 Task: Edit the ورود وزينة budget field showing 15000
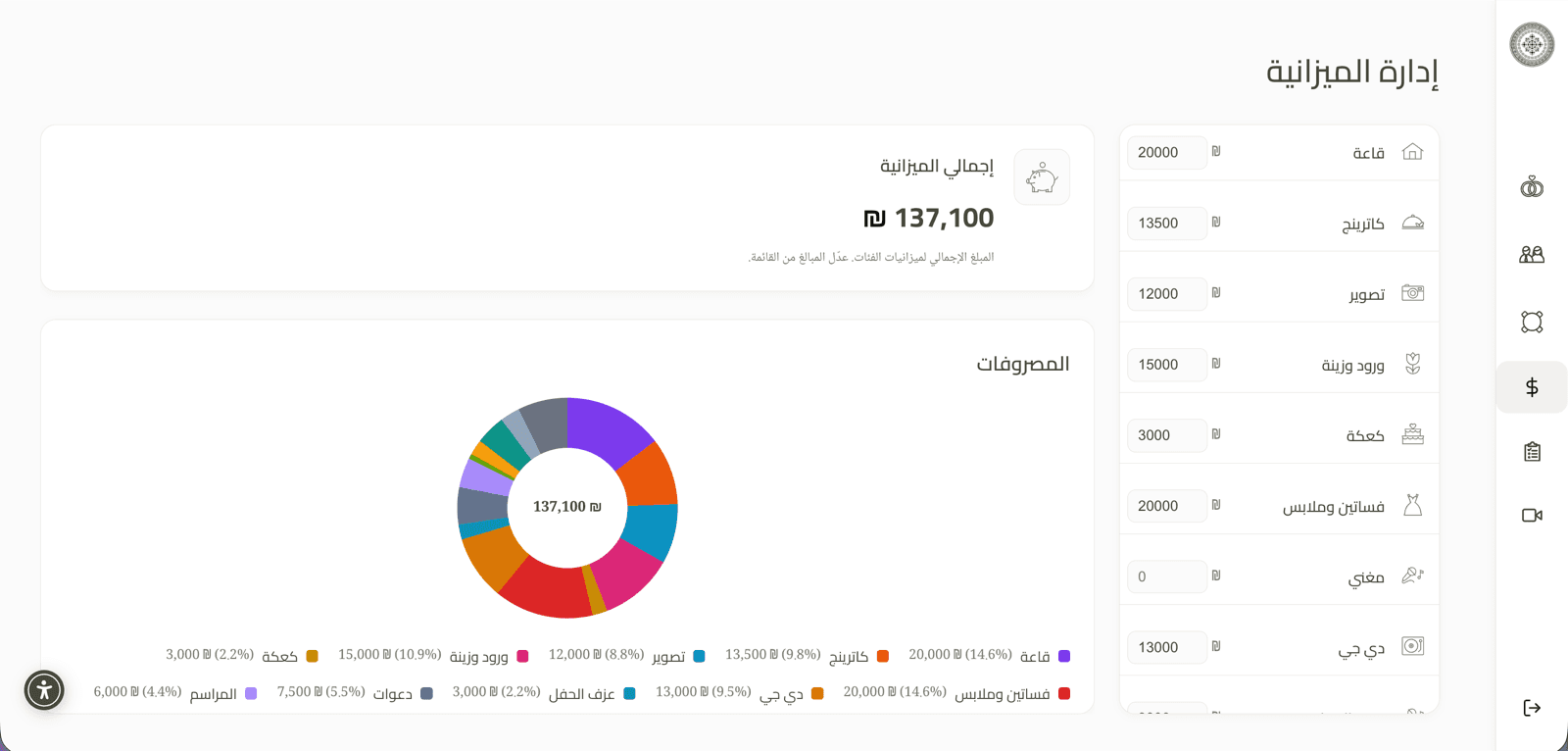(1167, 365)
